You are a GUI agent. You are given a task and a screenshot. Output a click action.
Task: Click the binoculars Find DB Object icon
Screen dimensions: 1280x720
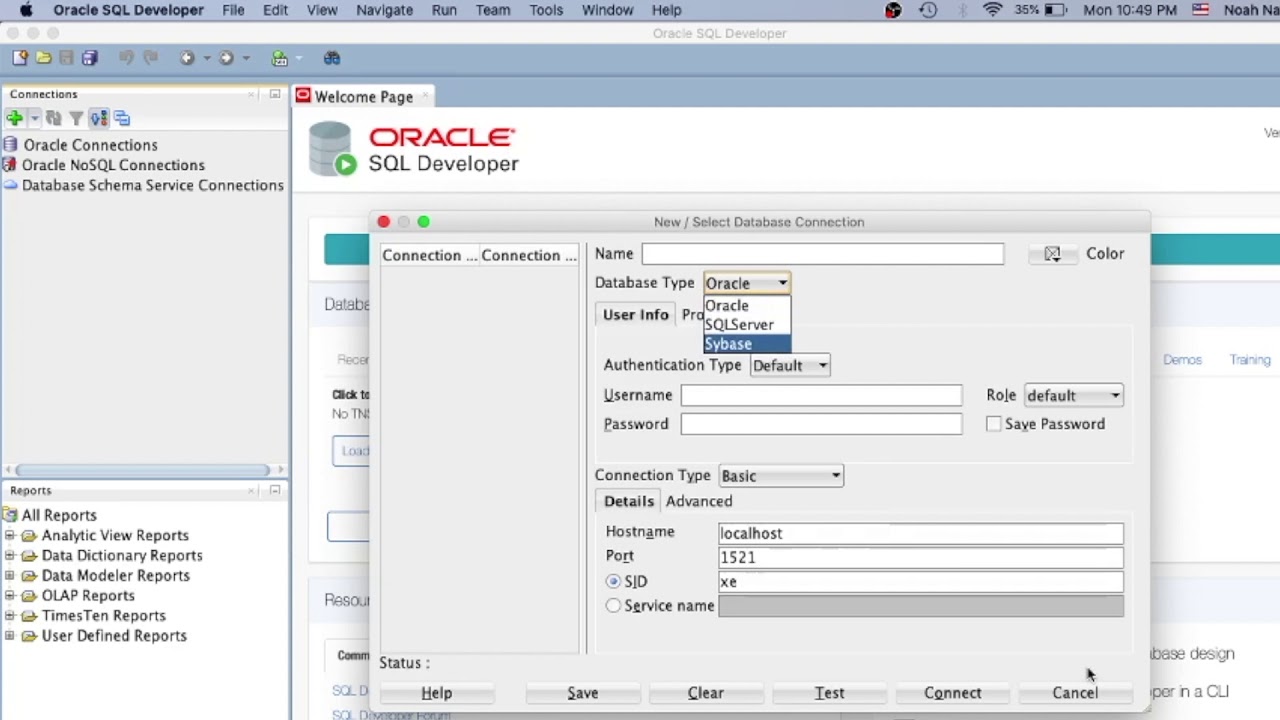[332, 58]
